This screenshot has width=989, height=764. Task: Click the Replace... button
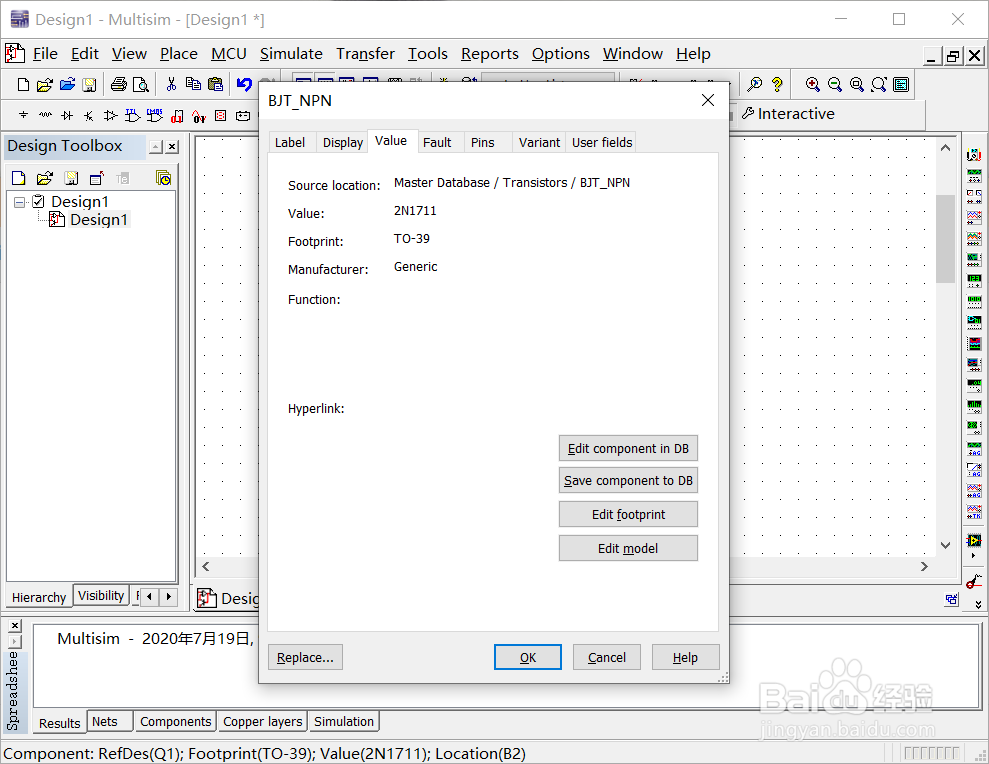pyautogui.click(x=305, y=657)
